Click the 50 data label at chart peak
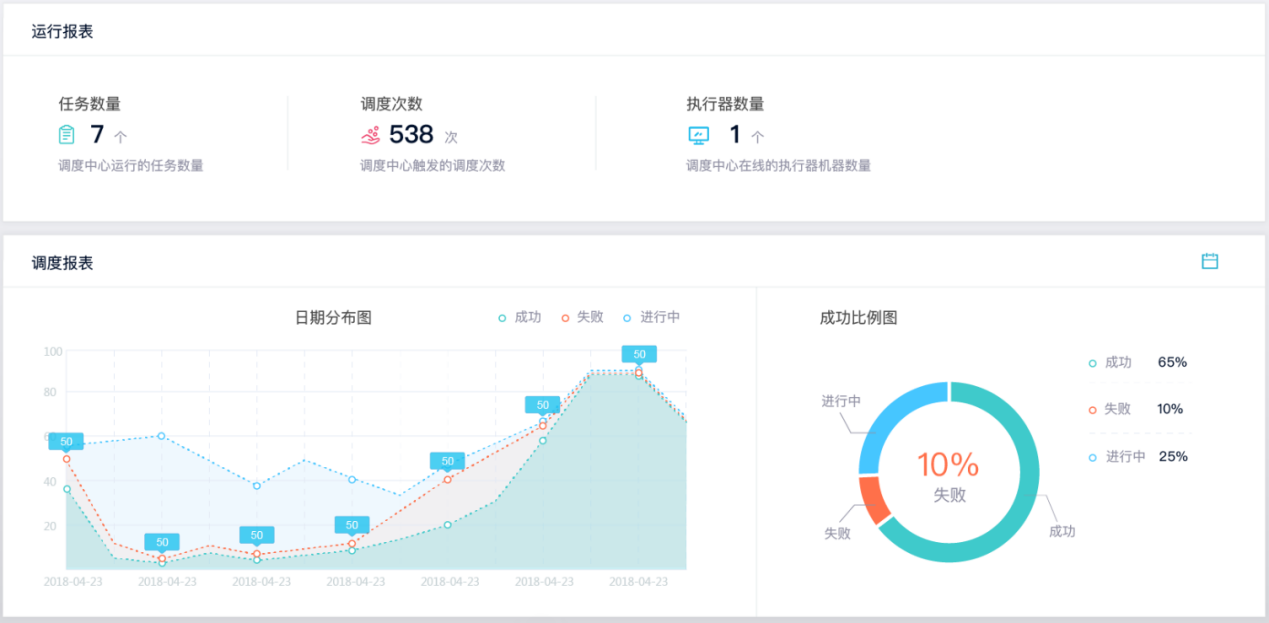 [x=639, y=354]
